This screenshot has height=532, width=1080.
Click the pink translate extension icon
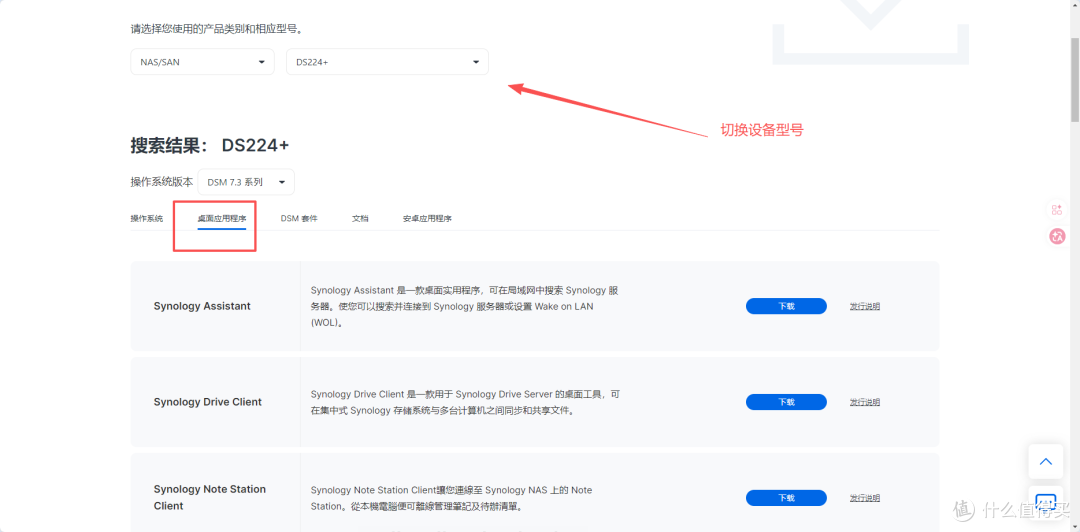click(x=1057, y=236)
